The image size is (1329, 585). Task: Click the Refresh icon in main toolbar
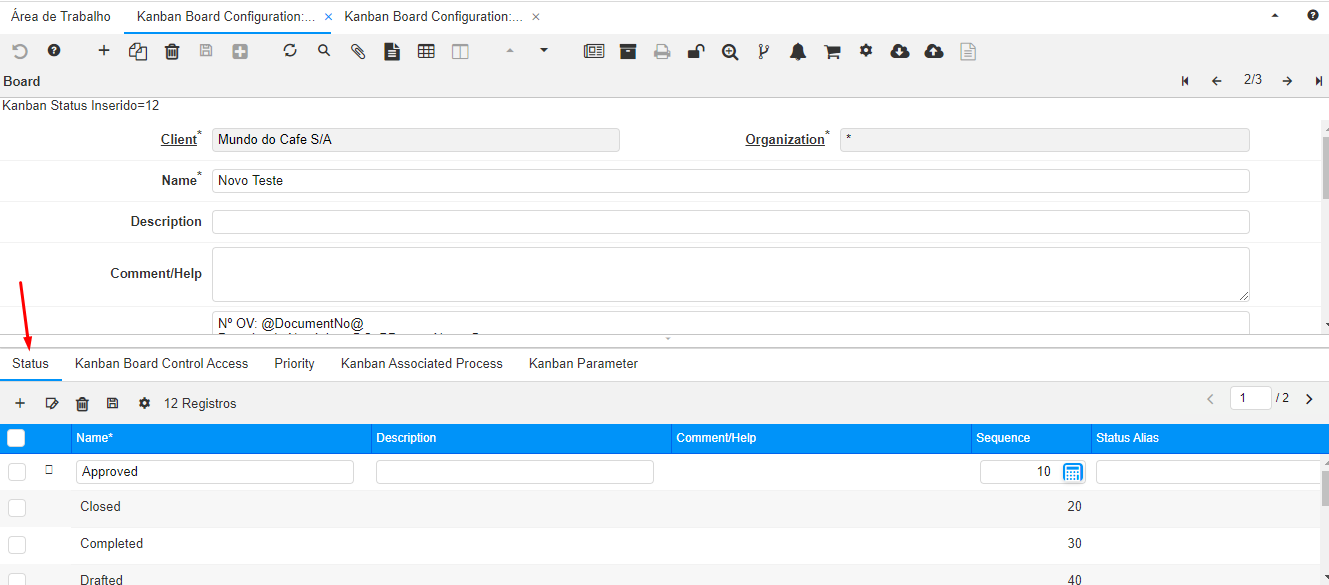point(290,50)
